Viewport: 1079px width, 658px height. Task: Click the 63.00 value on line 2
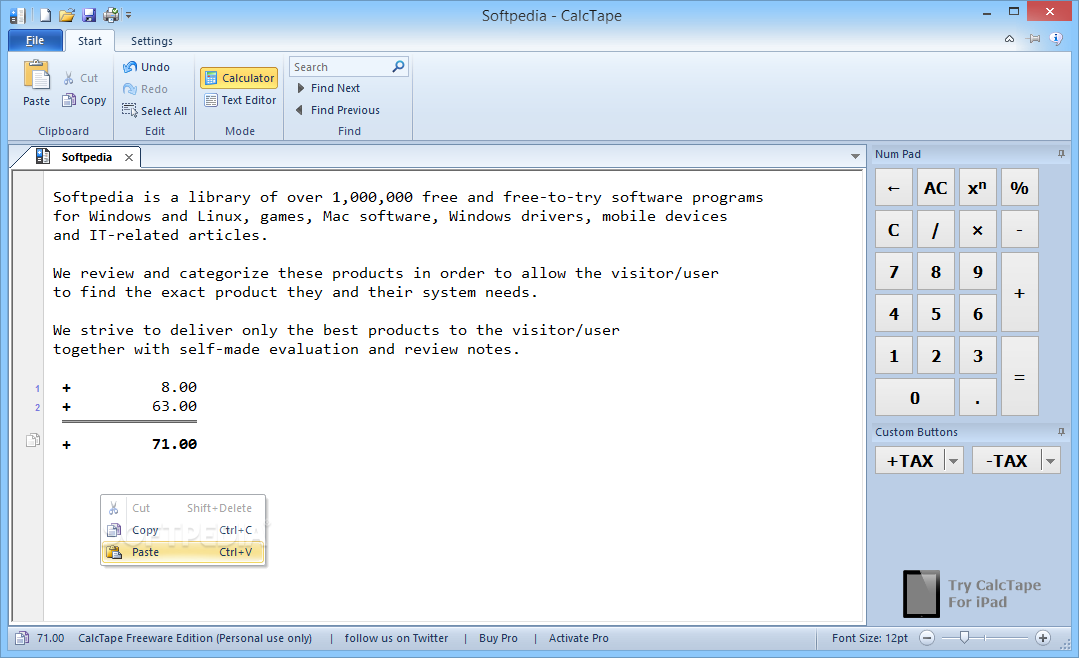point(174,406)
